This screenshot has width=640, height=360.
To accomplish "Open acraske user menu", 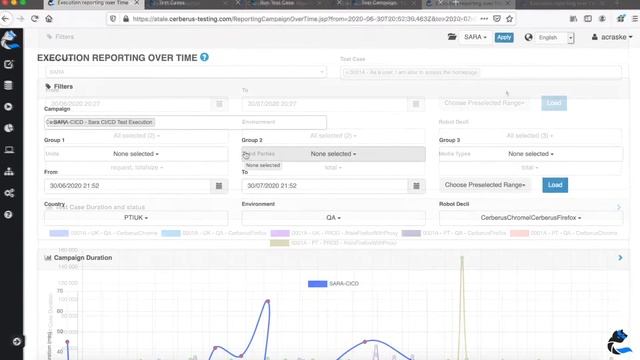I will [x=612, y=37].
